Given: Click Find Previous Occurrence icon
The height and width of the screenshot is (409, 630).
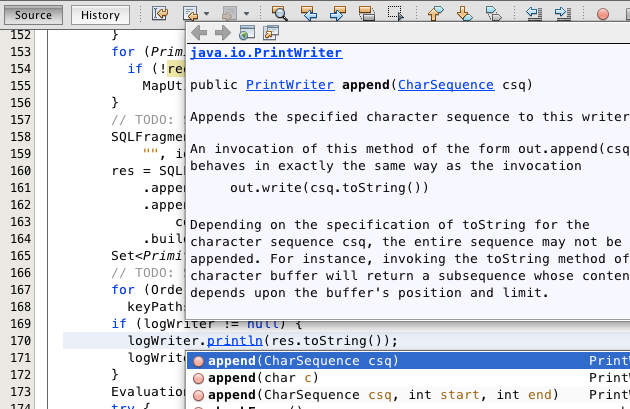Looking at the screenshot, I should [309, 14].
